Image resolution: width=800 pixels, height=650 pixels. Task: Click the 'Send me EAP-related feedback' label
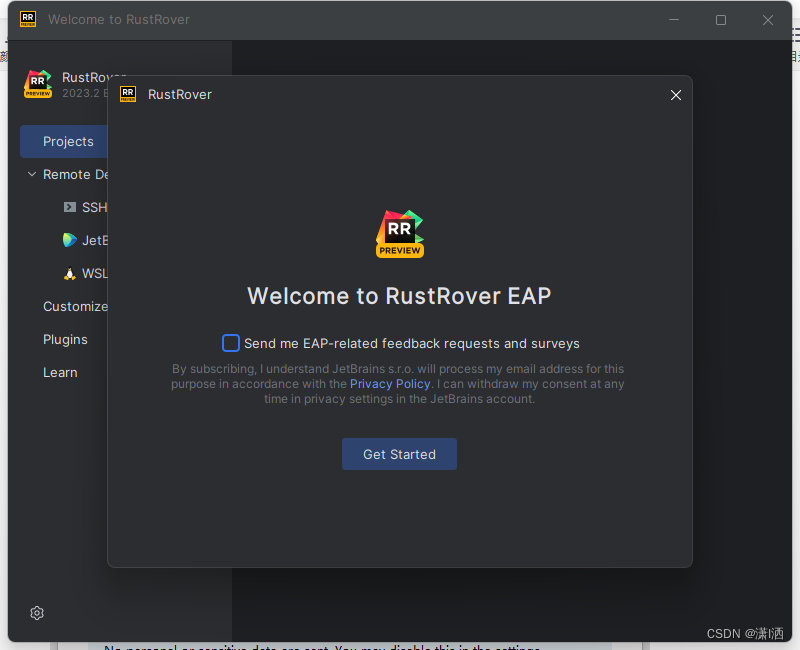pyautogui.click(x=412, y=343)
